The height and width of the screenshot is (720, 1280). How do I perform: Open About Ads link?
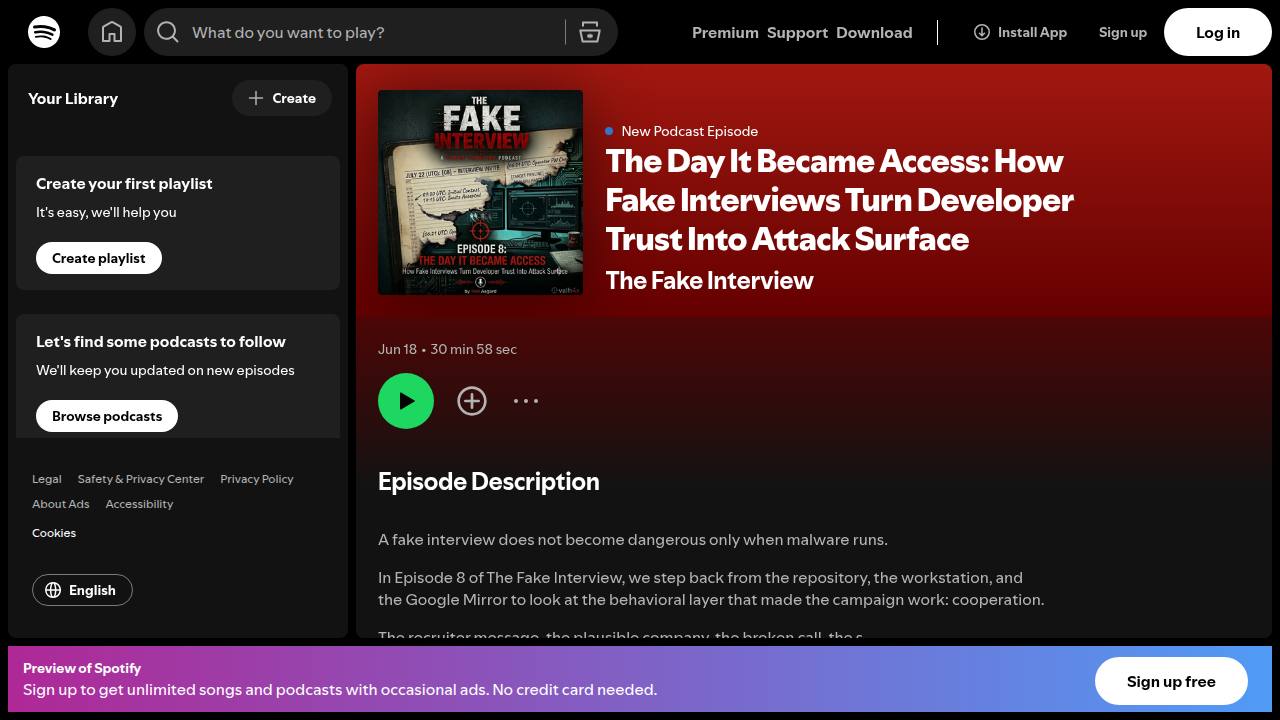coord(61,504)
